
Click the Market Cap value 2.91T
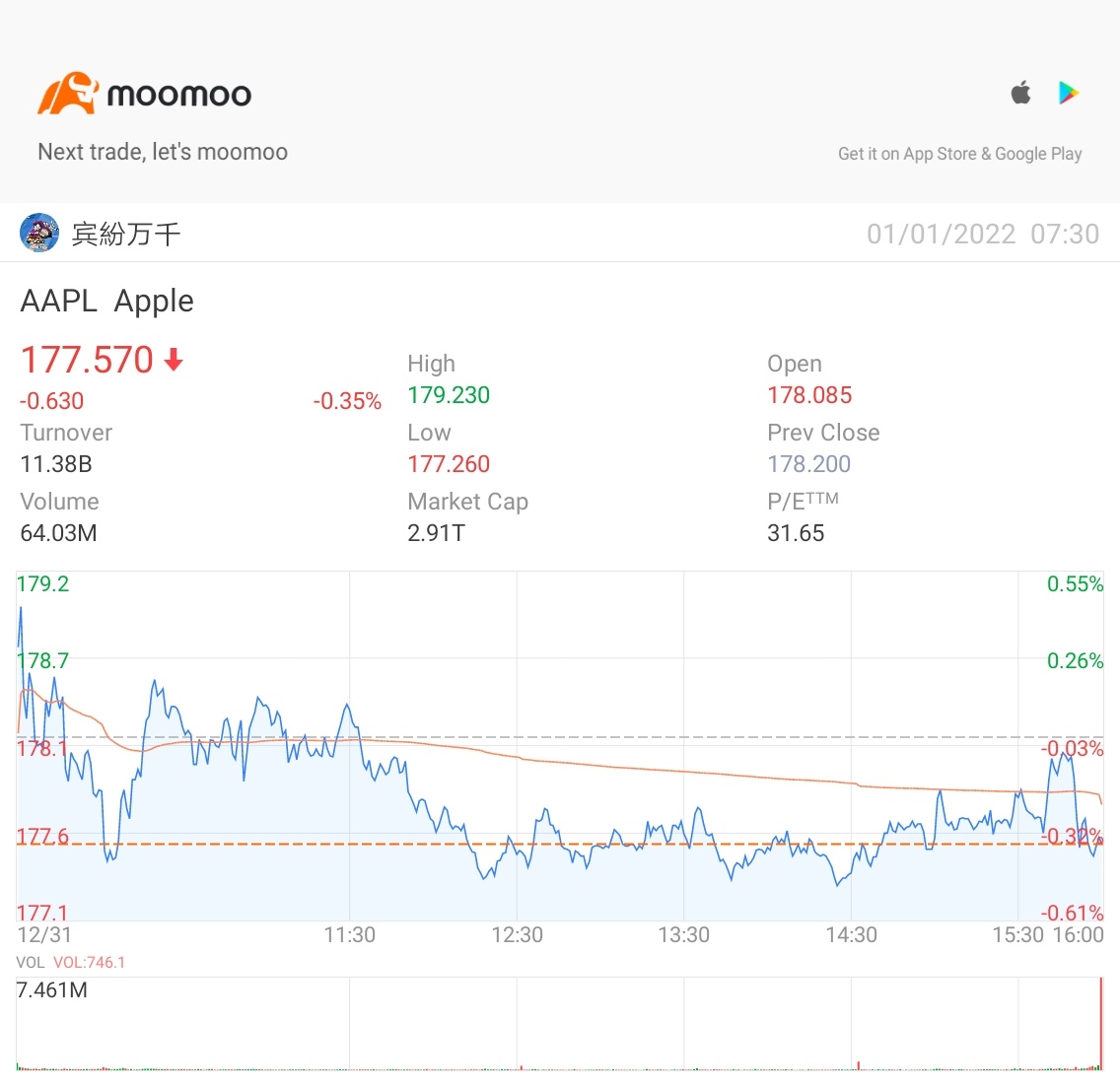(x=436, y=533)
